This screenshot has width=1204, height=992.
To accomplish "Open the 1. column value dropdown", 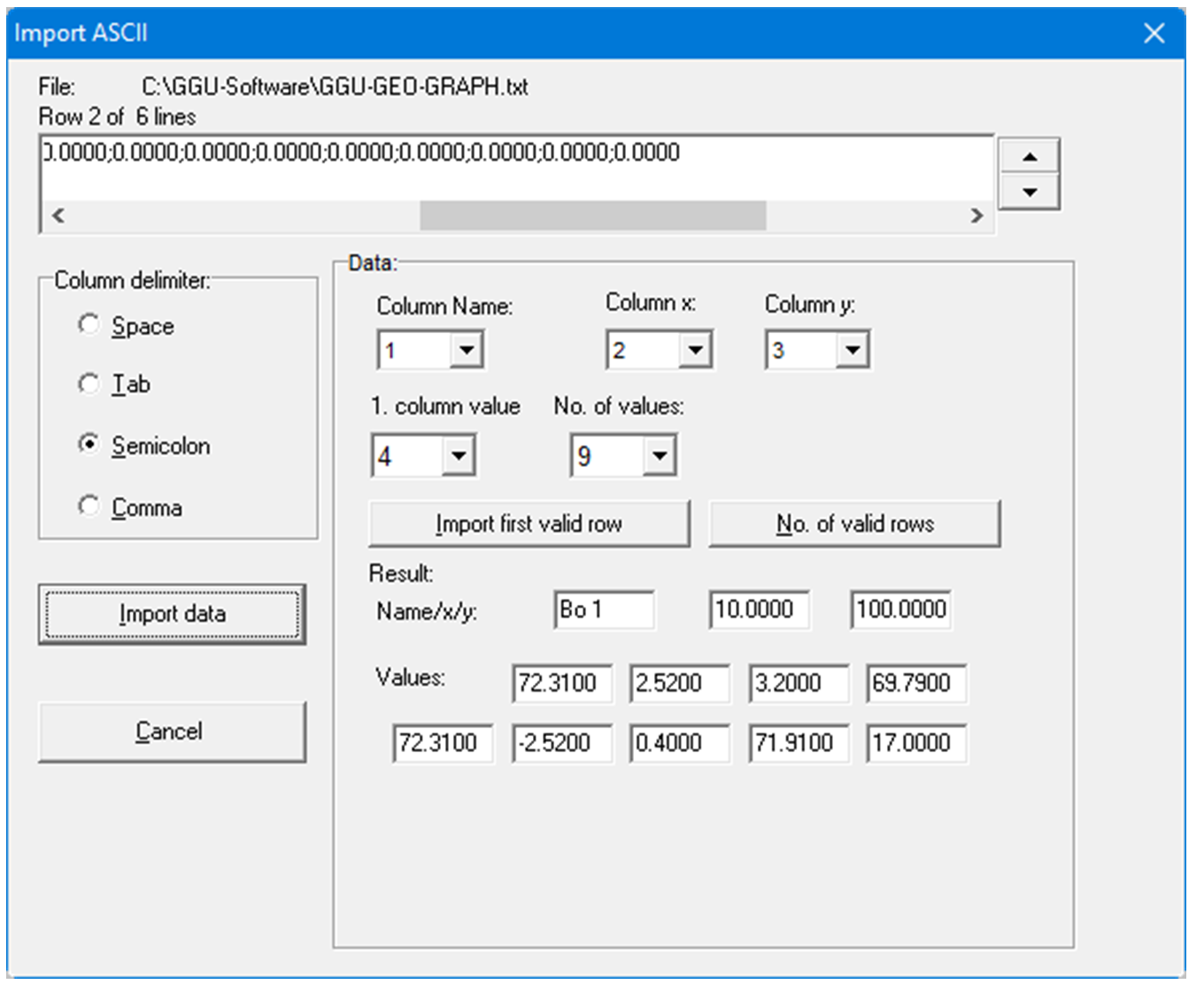I will (x=459, y=455).
